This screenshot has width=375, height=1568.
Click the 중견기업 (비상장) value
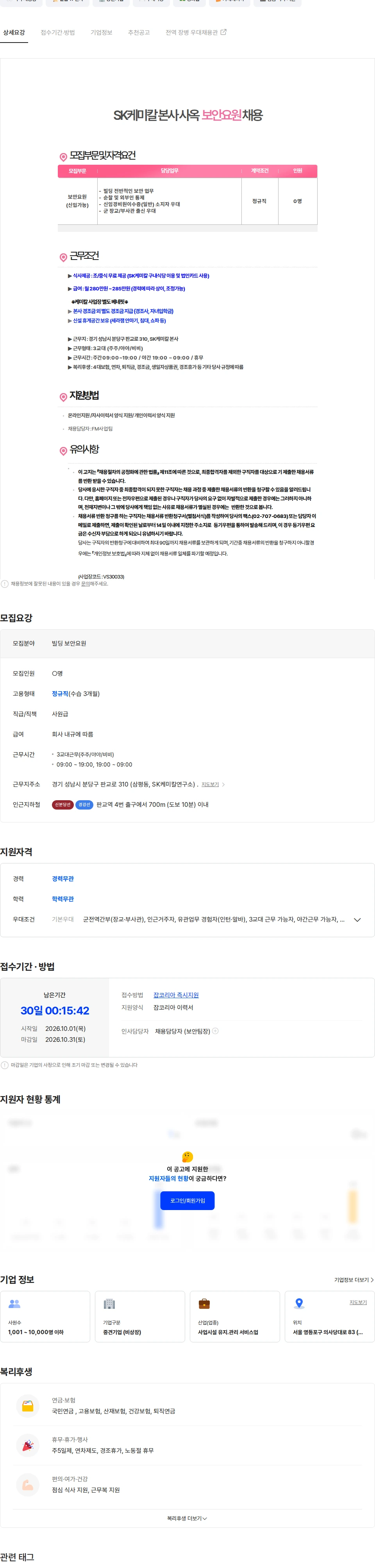[x=122, y=1333]
